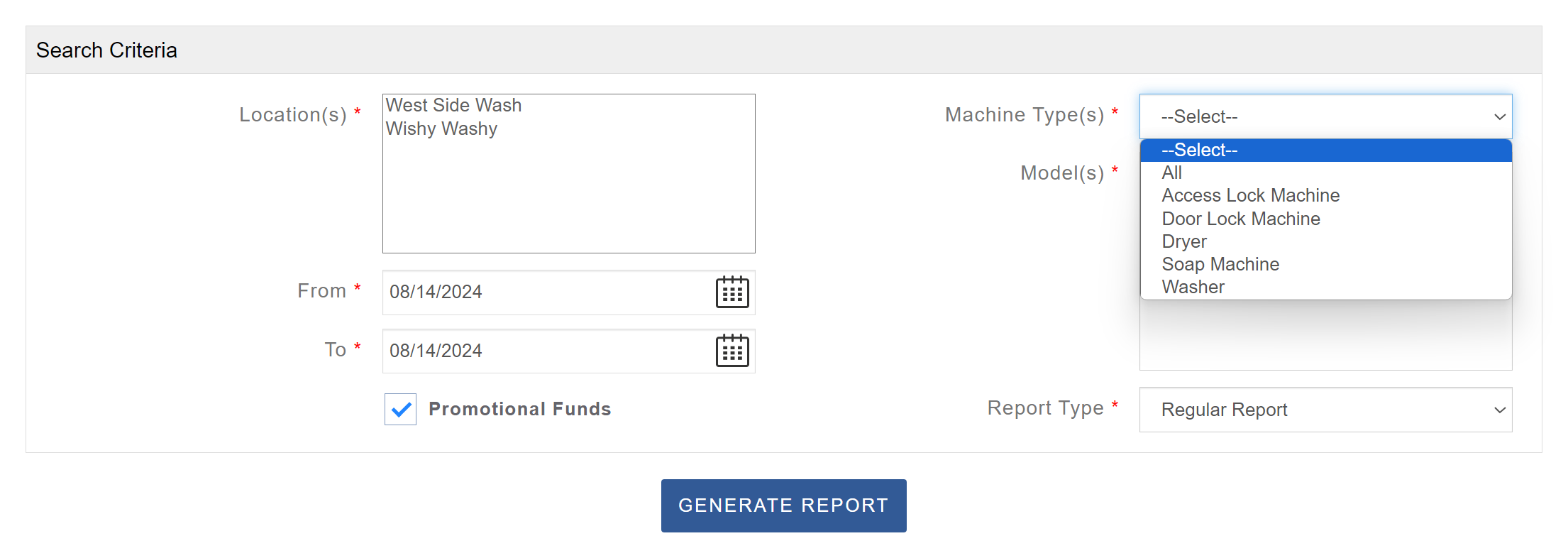The height and width of the screenshot is (558, 1568).
Task: Select Door Lock Machine option
Action: [1240, 219]
